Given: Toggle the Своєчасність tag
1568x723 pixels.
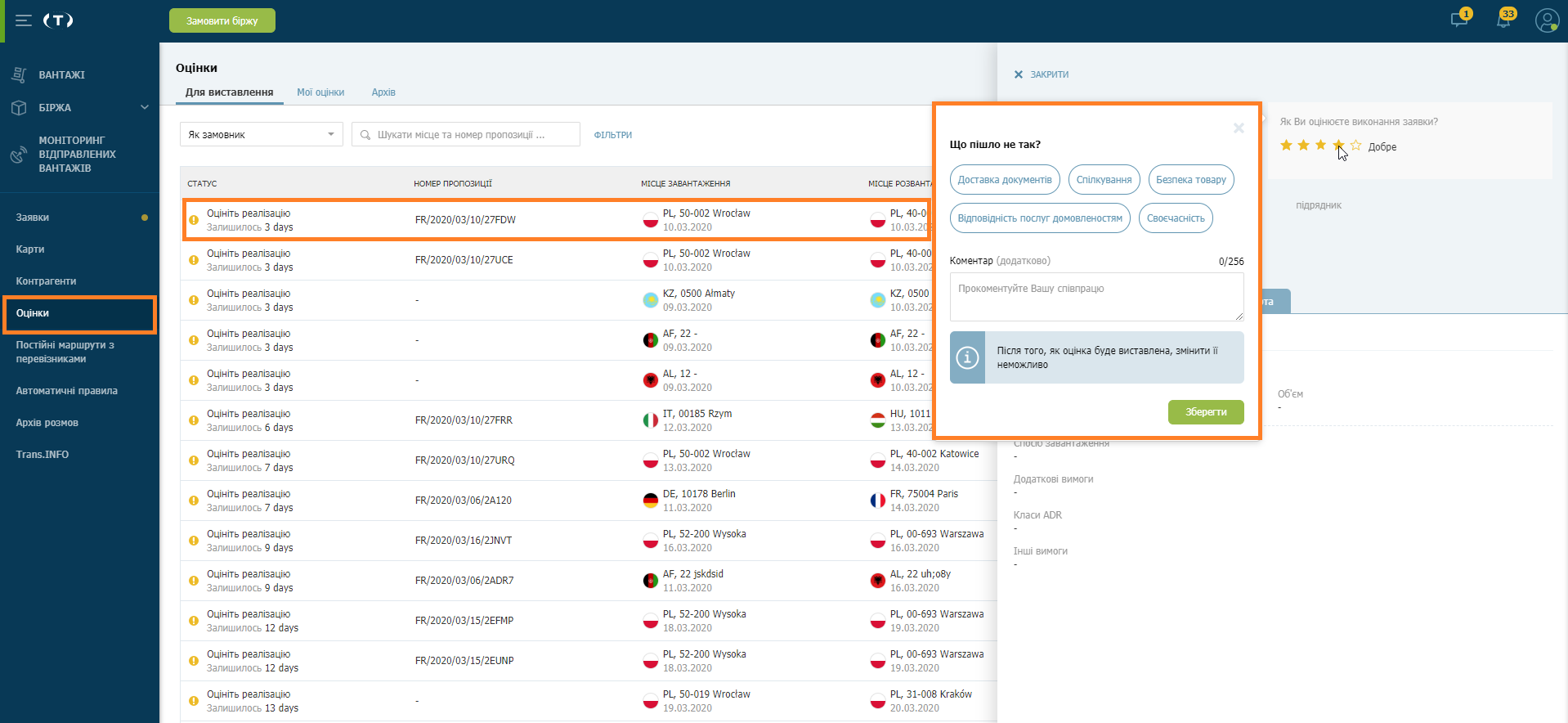Looking at the screenshot, I should (x=1176, y=218).
